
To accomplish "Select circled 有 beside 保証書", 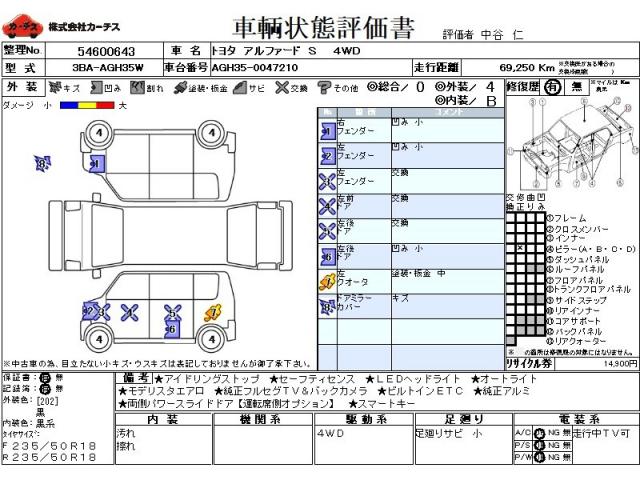I will point(44,378).
